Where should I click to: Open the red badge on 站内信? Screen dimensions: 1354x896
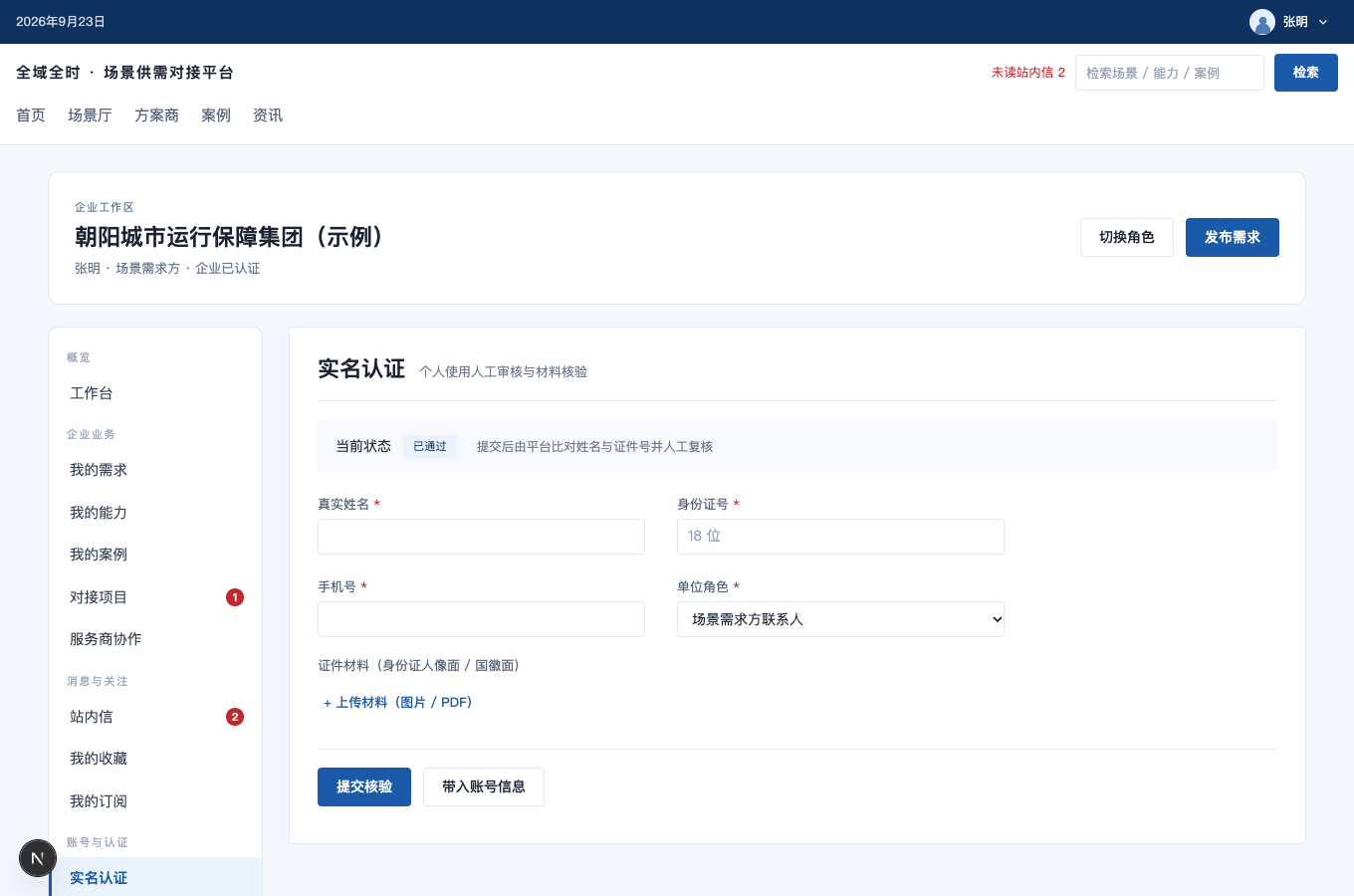pos(235,717)
